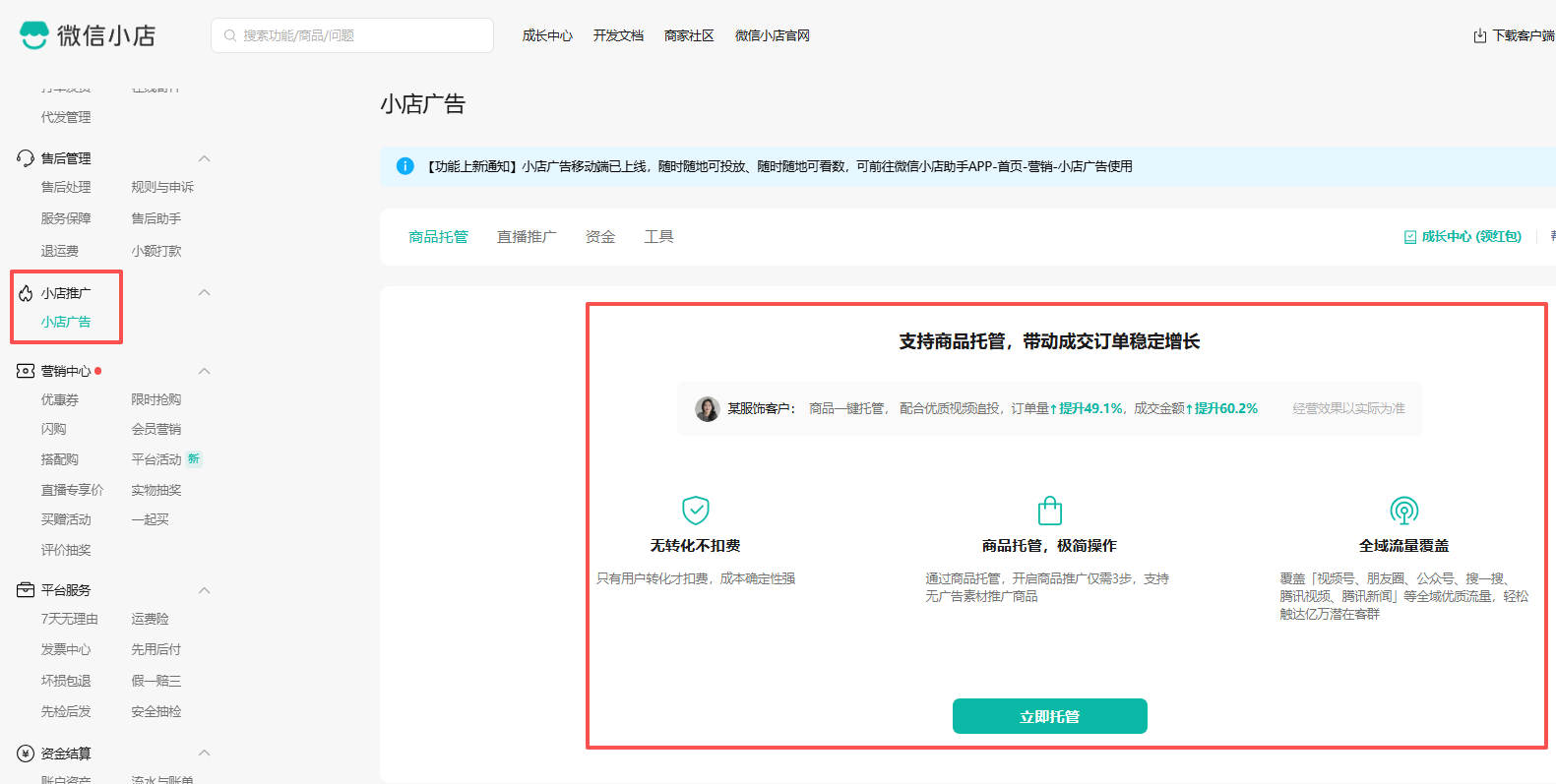Click the 下载客户端 download icon

[1479, 36]
